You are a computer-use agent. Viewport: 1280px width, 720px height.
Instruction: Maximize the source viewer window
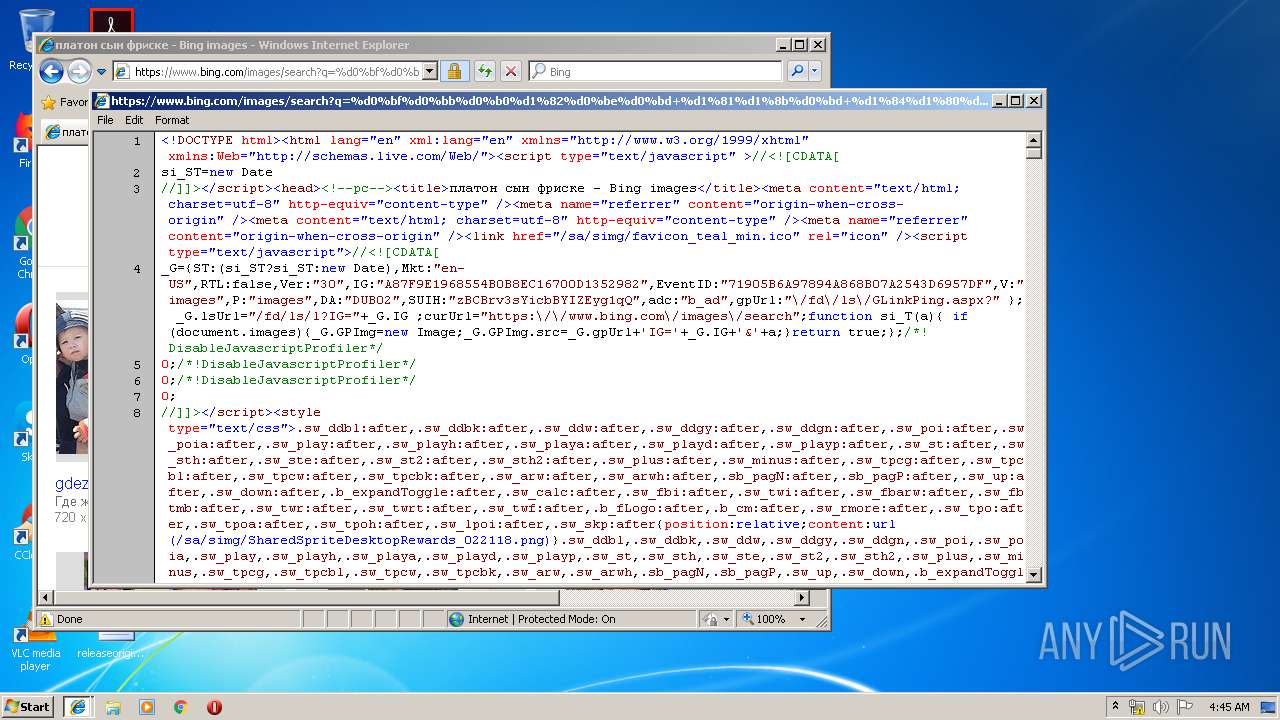click(x=1016, y=100)
